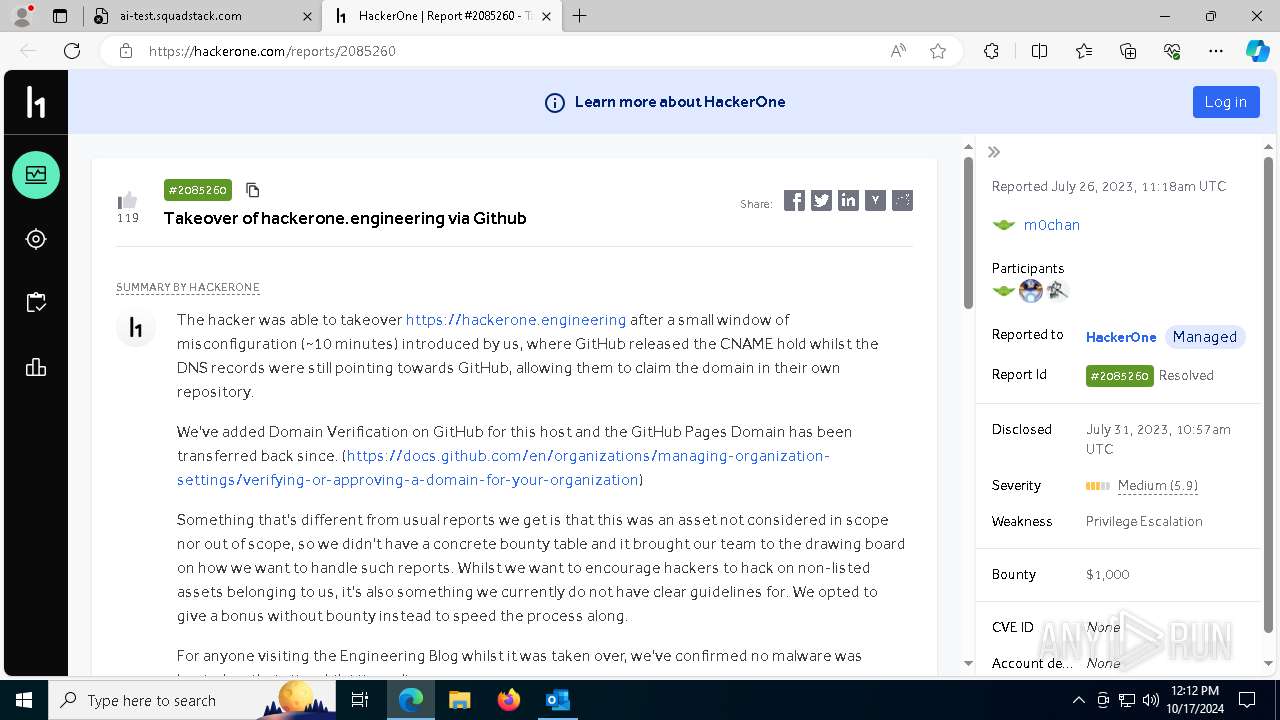Show hidden tray icons chevron

1078,700
